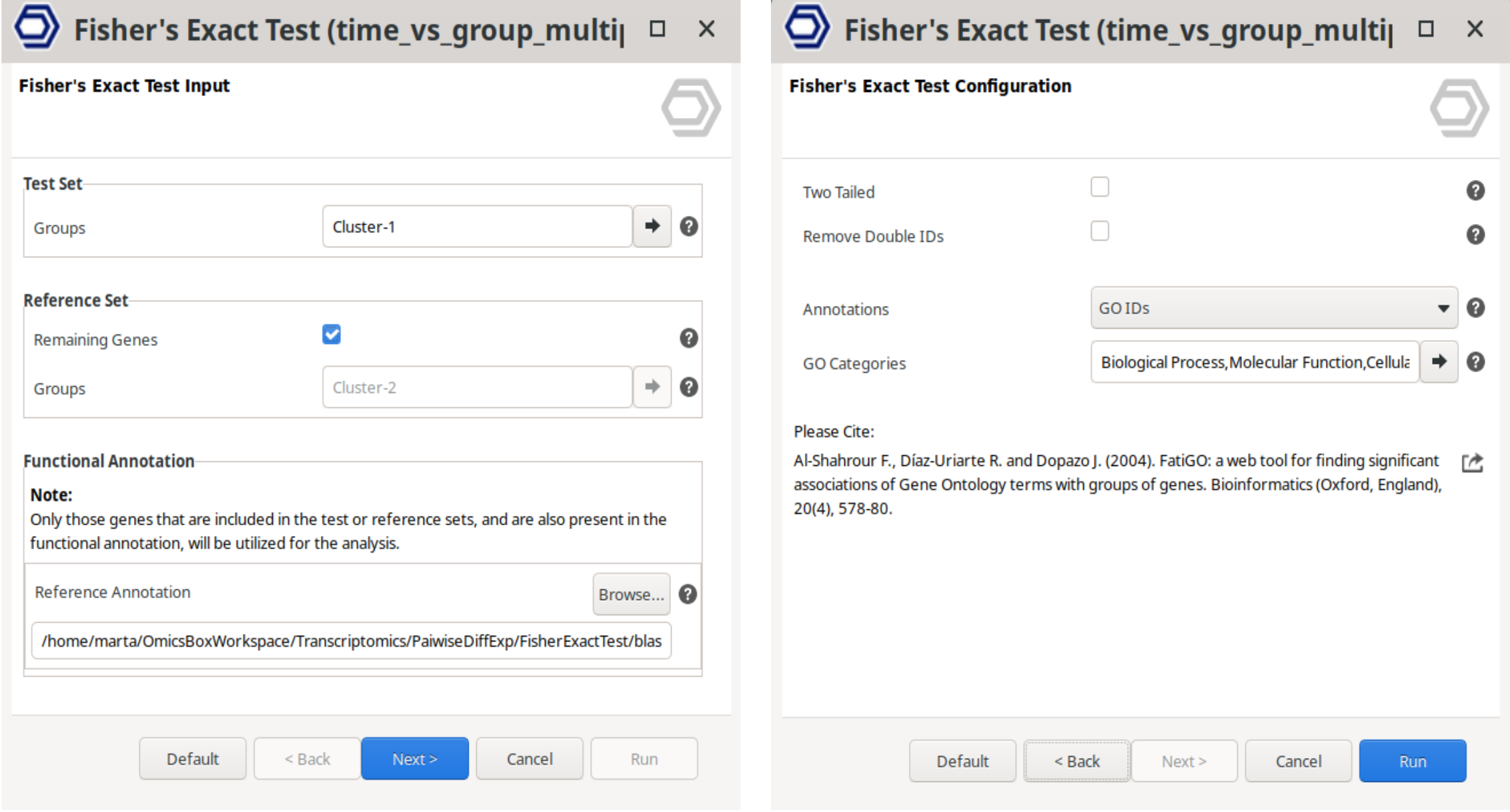The width and height of the screenshot is (1510, 812).
Task: Run the Fisher's Exact Test configuration
Action: pyautogui.click(x=1412, y=761)
